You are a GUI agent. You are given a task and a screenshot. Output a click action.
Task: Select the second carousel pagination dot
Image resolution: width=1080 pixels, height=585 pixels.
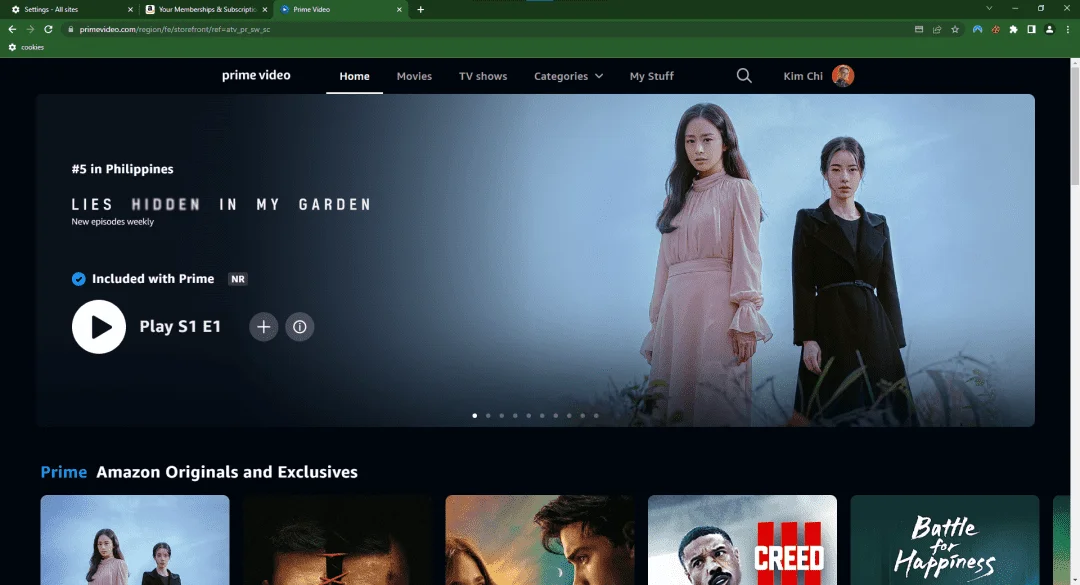(x=488, y=415)
